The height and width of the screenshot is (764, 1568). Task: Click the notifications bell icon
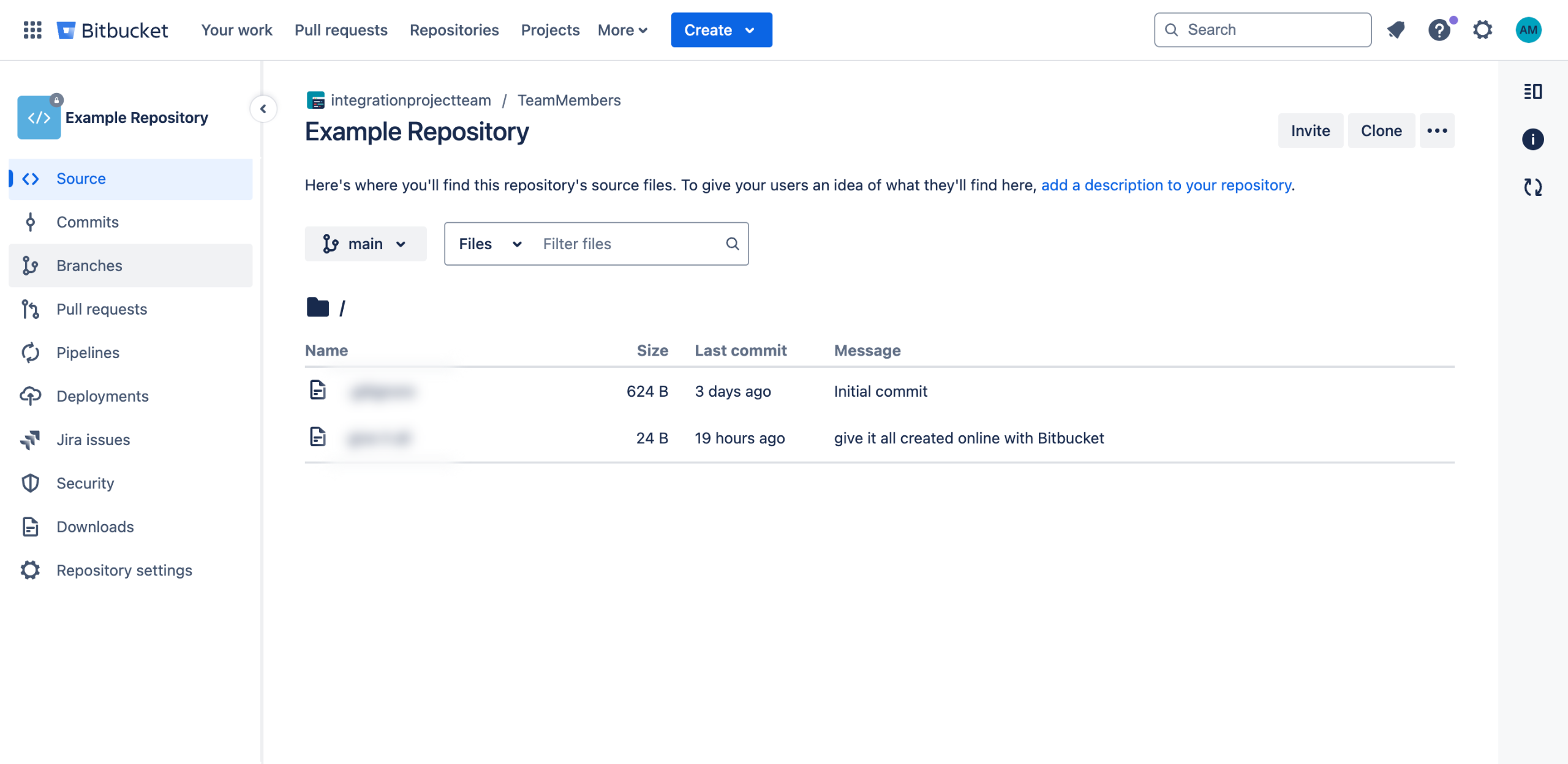[1396, 29]
